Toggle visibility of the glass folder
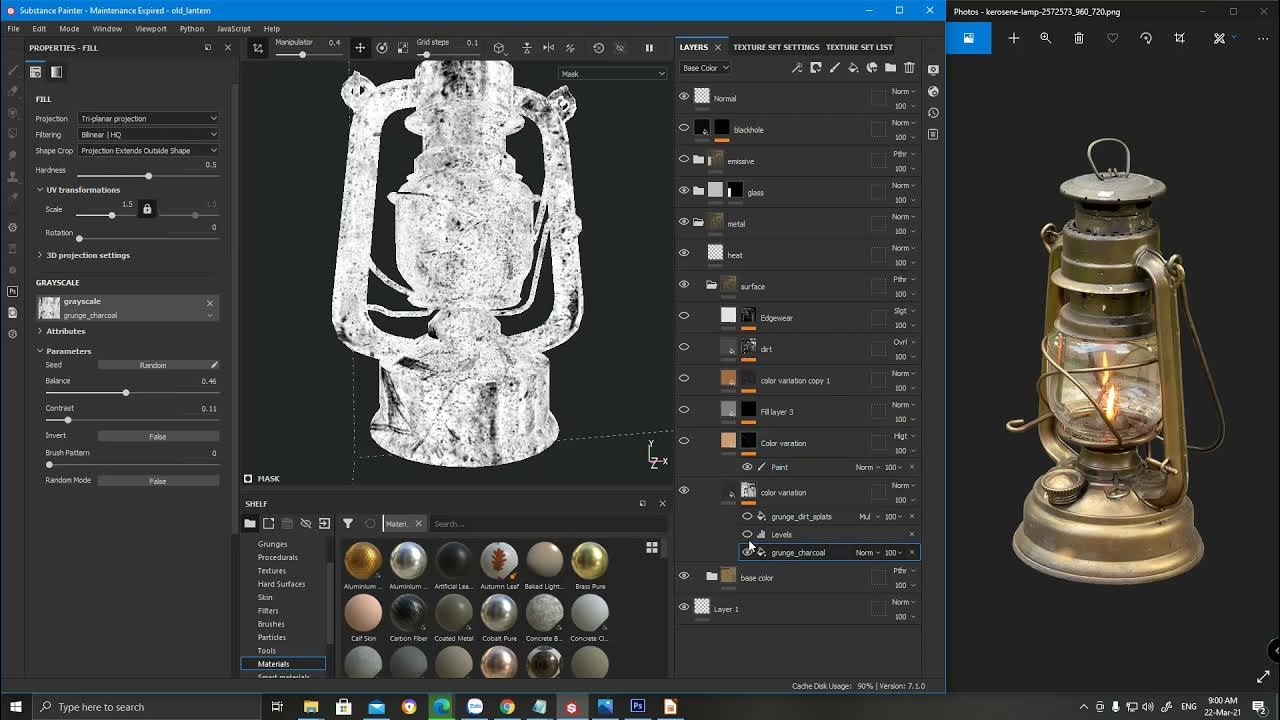The height and width of the screenshot is (720, 1280). [x=684, y=190]
